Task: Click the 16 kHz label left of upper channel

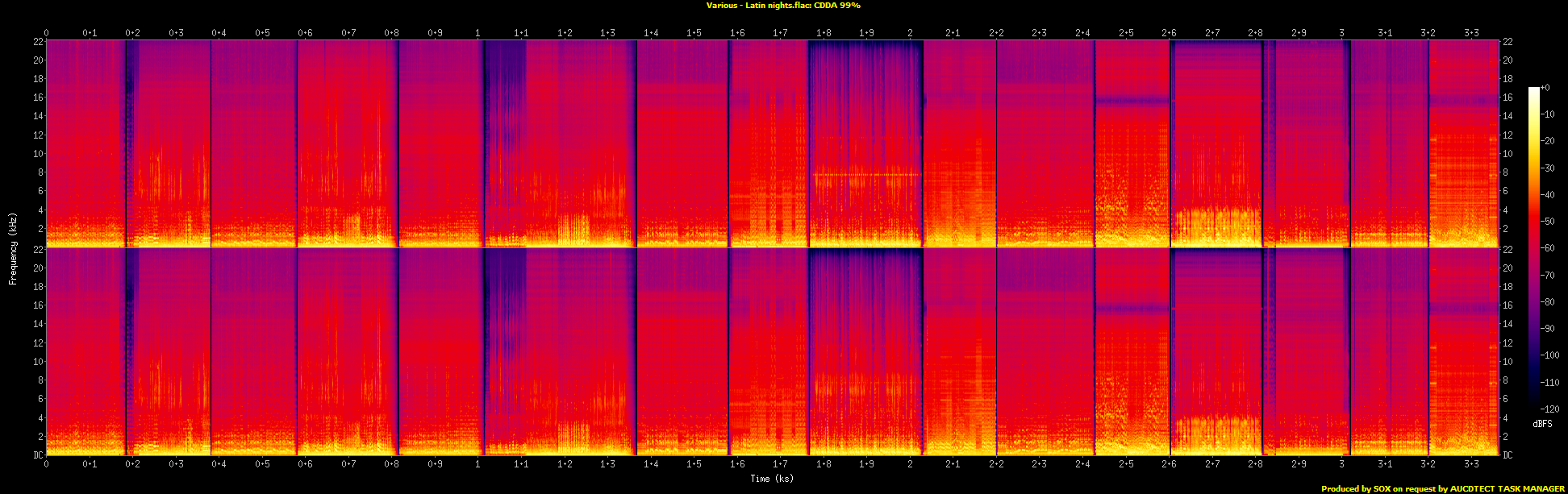Action: click(38, 98)
